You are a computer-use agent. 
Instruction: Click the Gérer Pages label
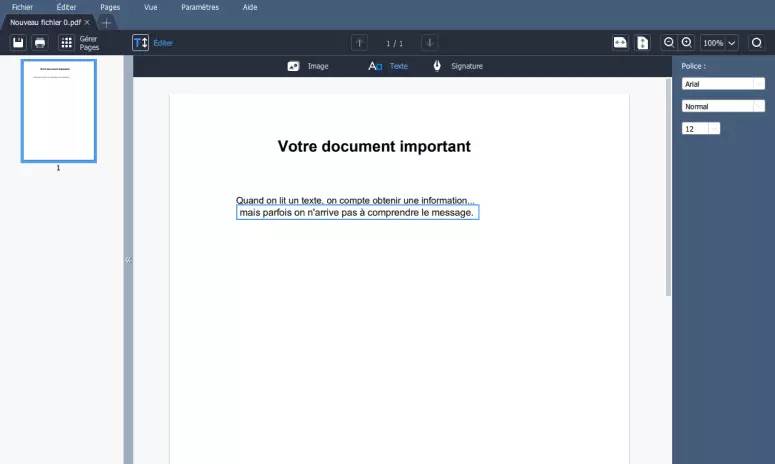click(x=89, y=43)
